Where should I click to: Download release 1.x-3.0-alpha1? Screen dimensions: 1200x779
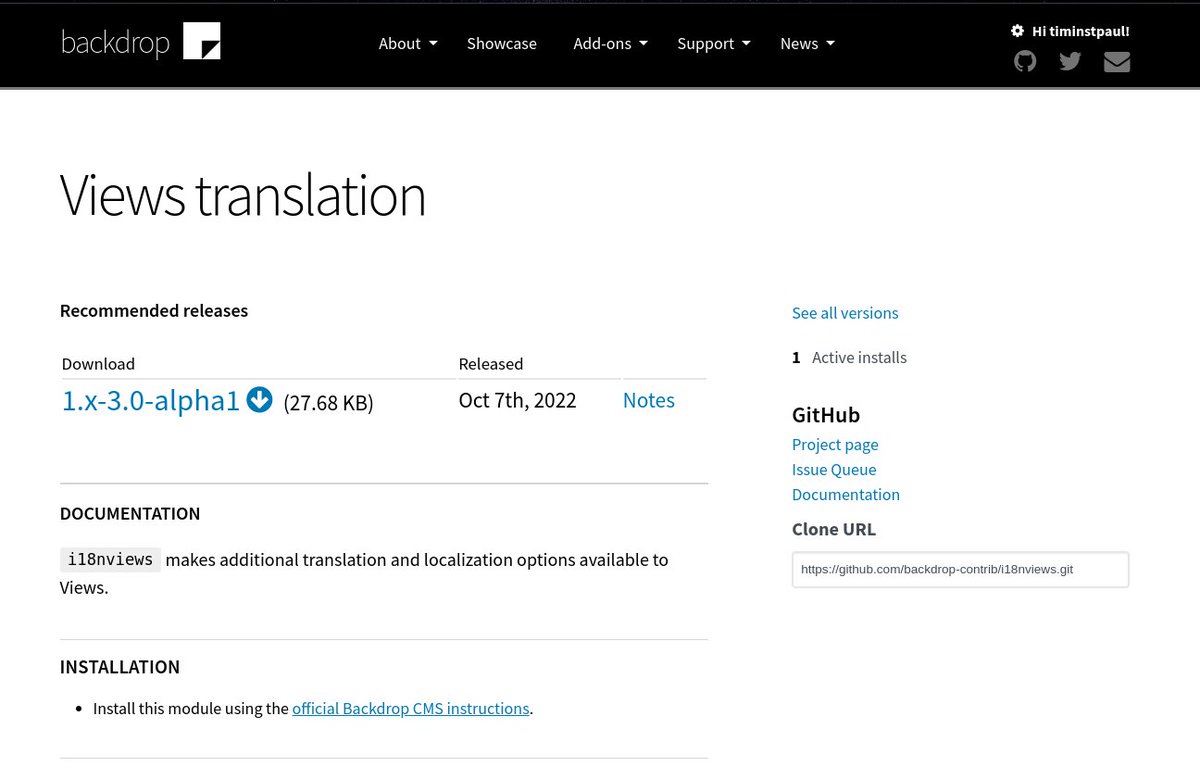coord(151,400)
